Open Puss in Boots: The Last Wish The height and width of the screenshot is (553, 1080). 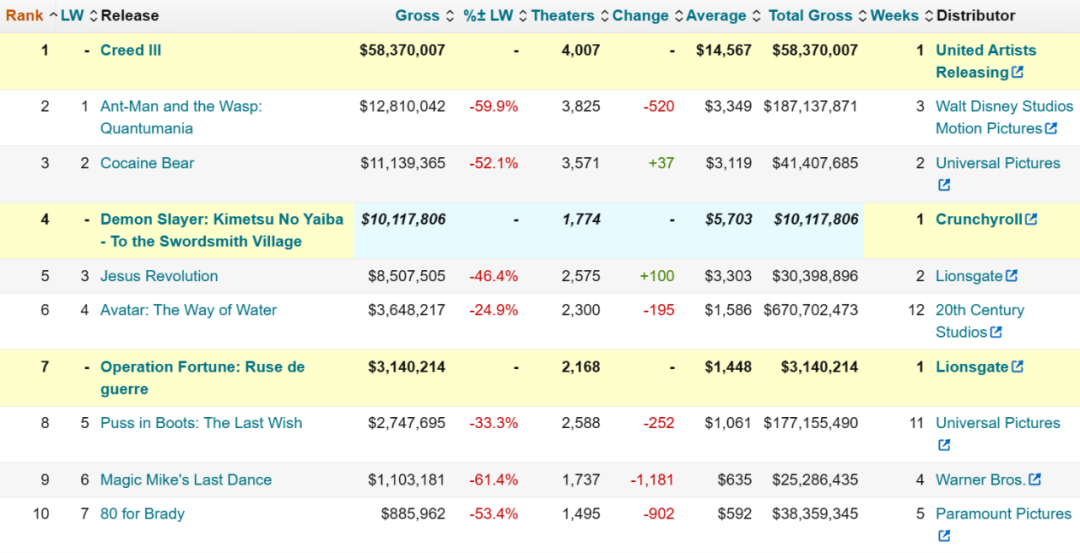[200, 423]
